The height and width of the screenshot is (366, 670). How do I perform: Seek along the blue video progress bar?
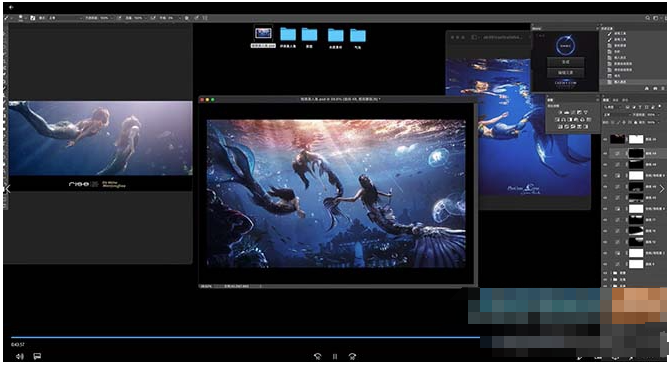point(246,337)
